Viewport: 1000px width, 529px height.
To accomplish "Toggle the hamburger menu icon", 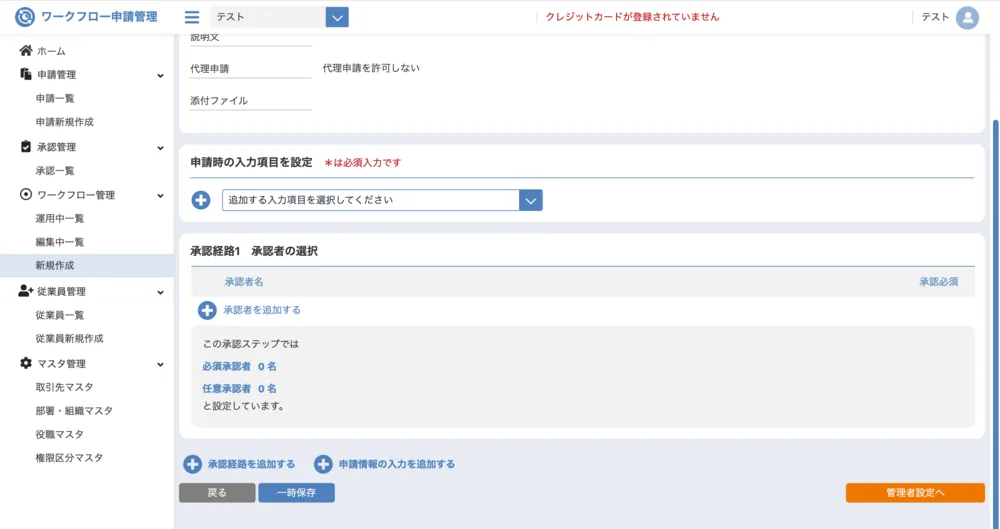I will pos(191,17).
